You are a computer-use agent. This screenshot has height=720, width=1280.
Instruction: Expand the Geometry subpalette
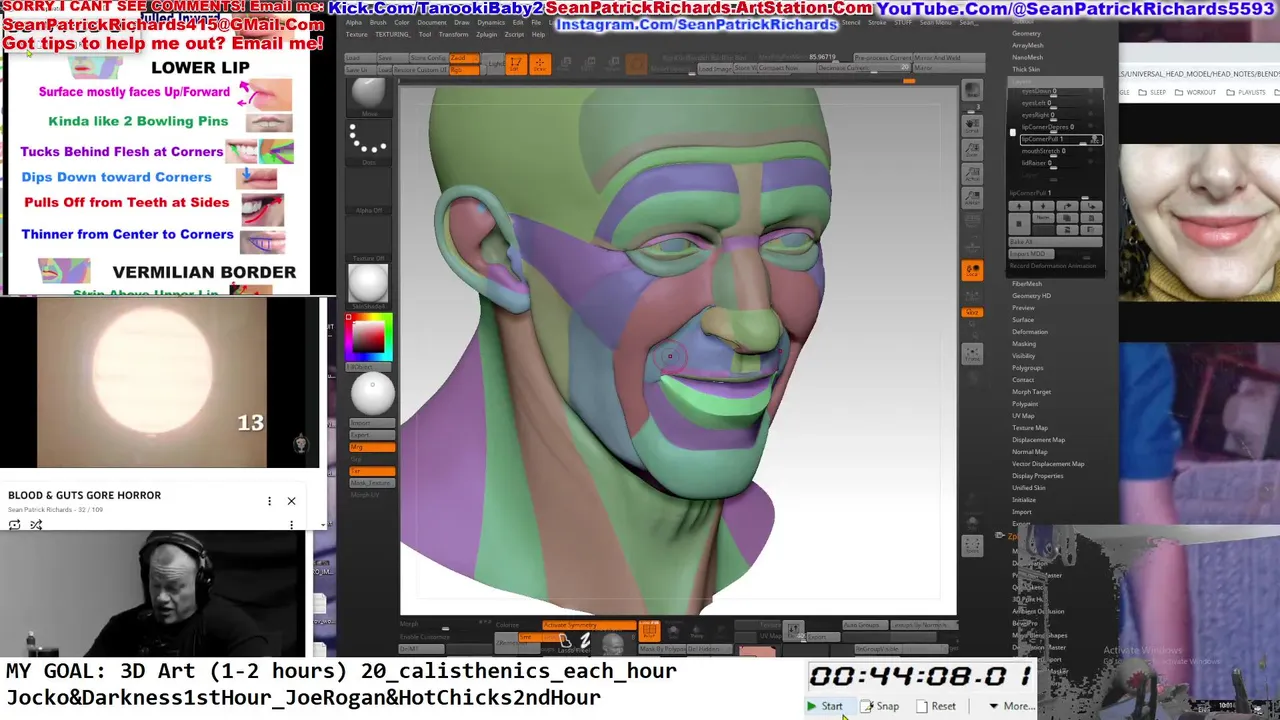(1026, 33)
